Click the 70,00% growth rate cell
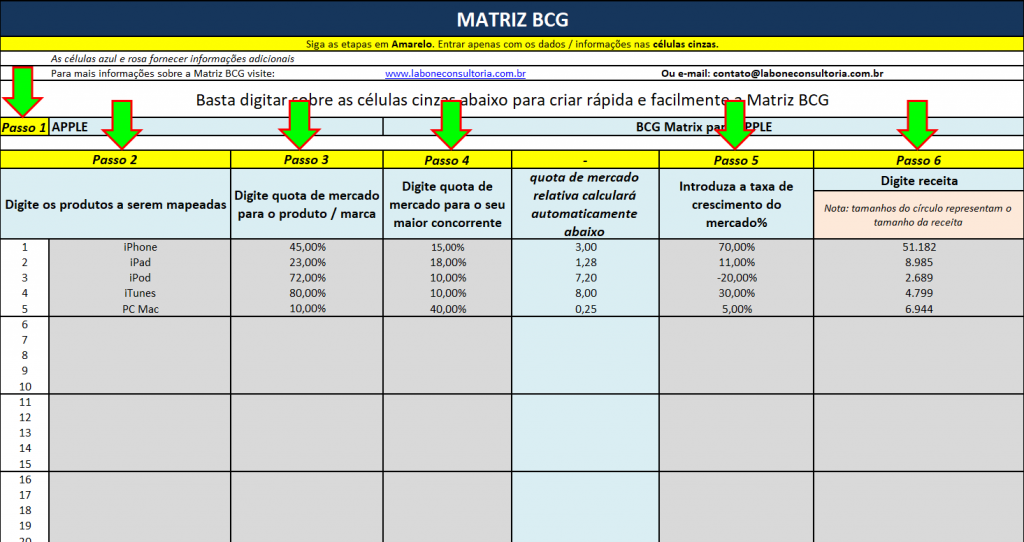Viewport: 1024px width, 542px height. (x=737, y=247)
